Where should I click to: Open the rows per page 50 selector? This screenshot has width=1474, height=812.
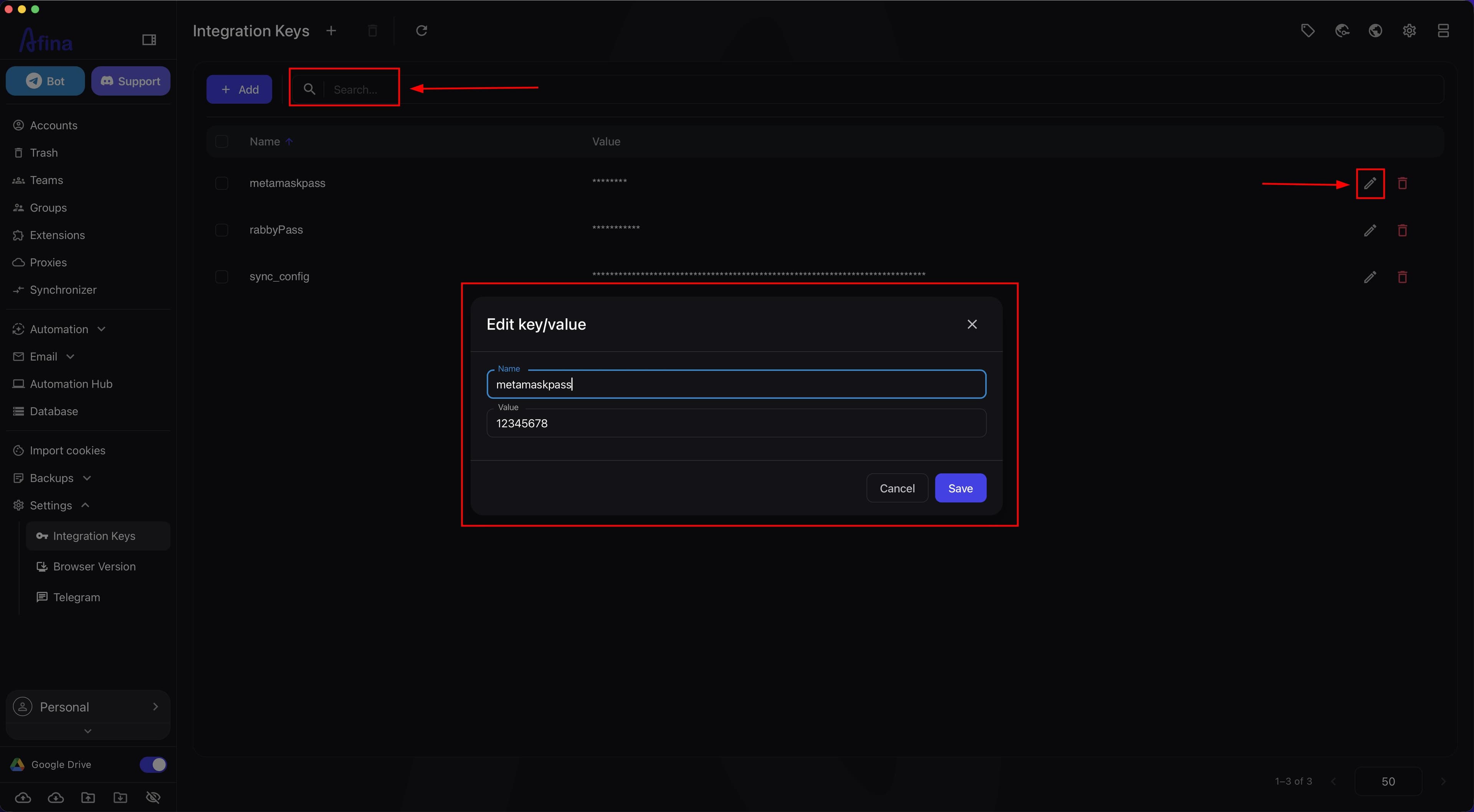pyautogui.click(x=1388, y=781)
